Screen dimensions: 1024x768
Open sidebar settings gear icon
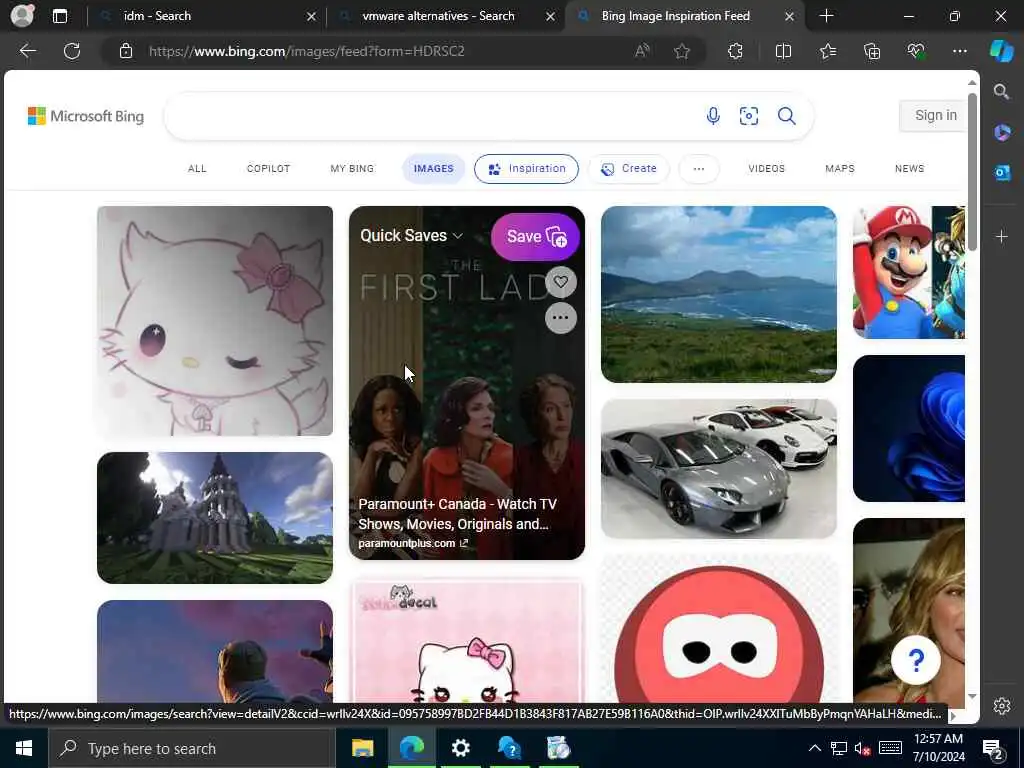pyautogui.click(x=1002, y=706)
